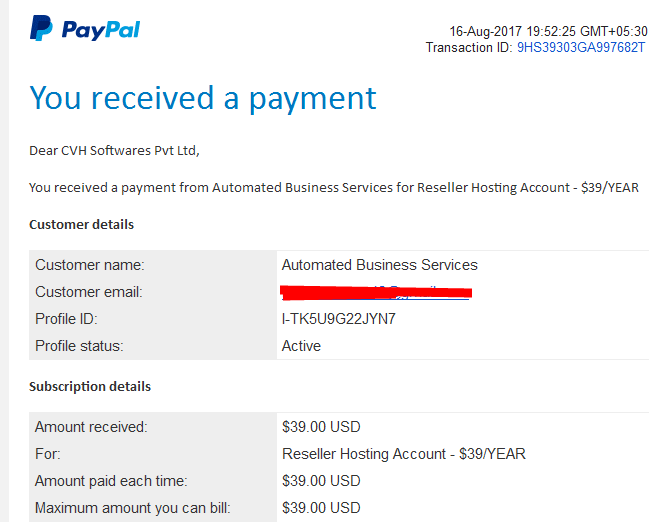This screenshot has height=522, width=660.
Task: Click the 'Transaction ID:' label text
Action: 469,47
